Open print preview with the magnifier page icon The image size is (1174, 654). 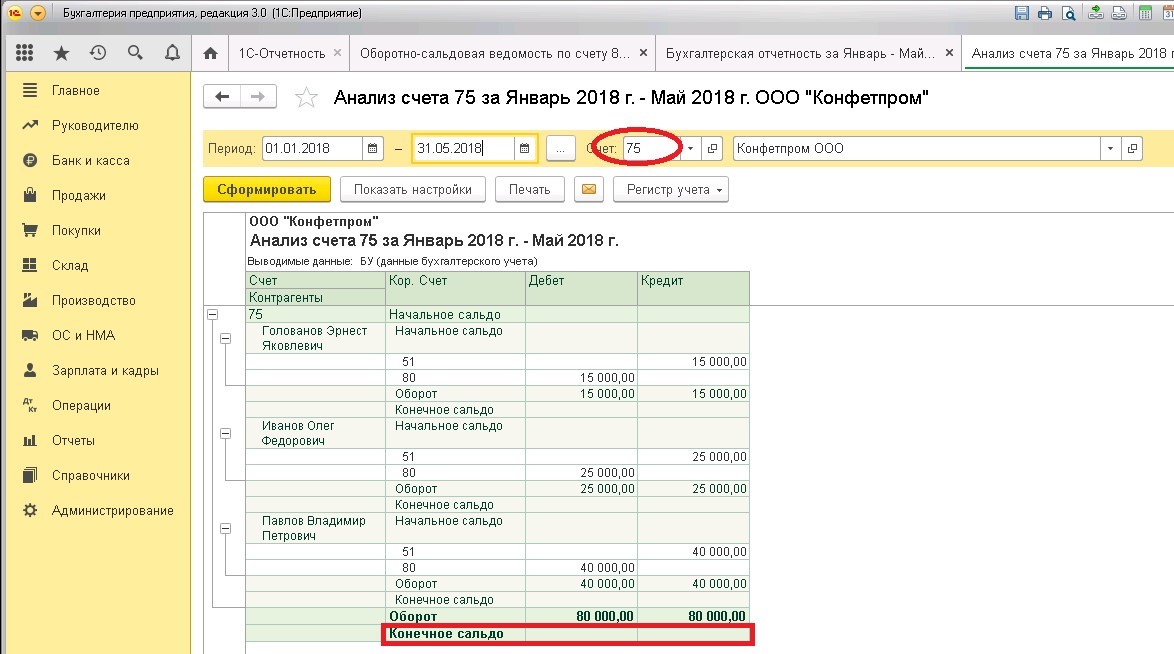pos(1068,13)
